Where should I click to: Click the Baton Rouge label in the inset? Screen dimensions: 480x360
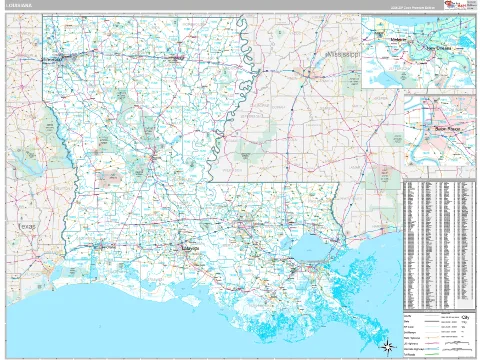(x=447, y=129)
